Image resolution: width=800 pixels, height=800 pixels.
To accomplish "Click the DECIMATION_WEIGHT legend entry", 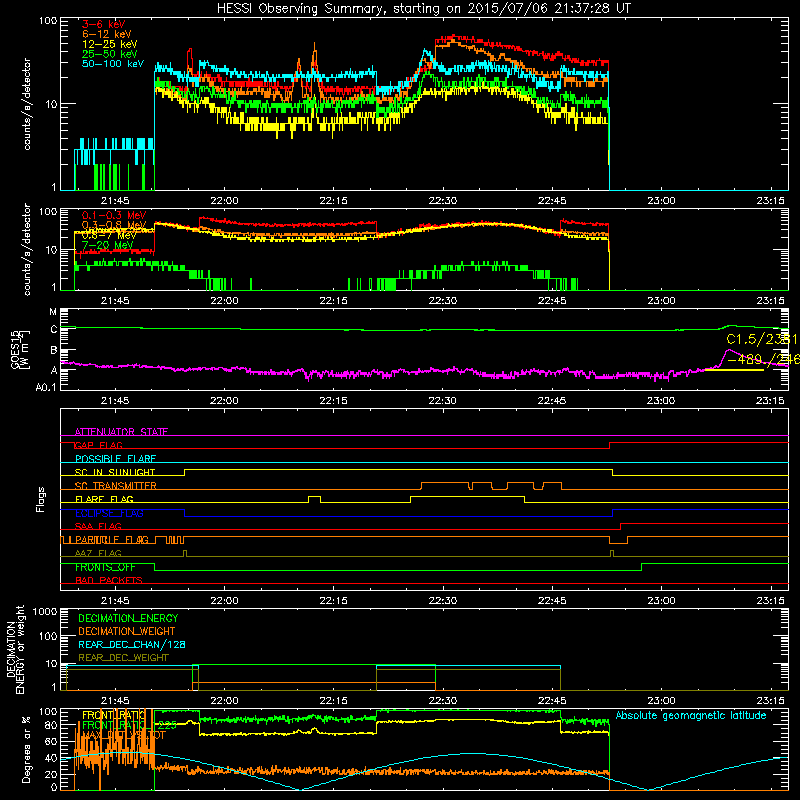I will point(127,631).
